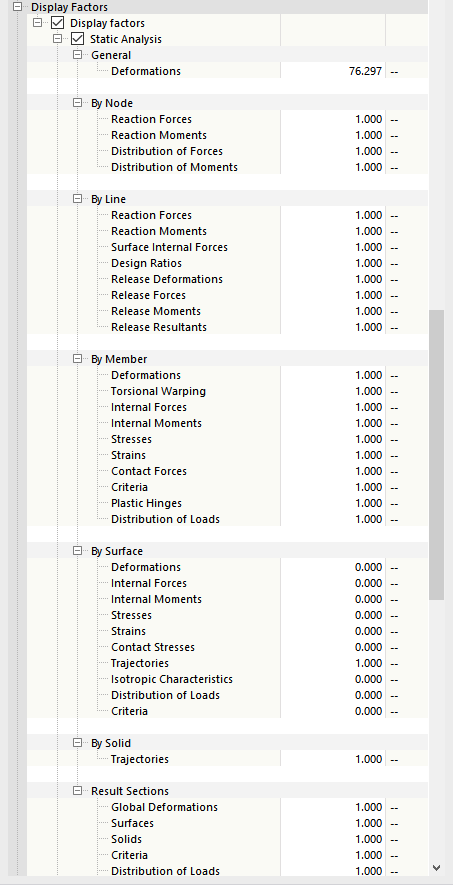Collapse the General group
Screen dimensions: 453x885
[x=77, y=55]
